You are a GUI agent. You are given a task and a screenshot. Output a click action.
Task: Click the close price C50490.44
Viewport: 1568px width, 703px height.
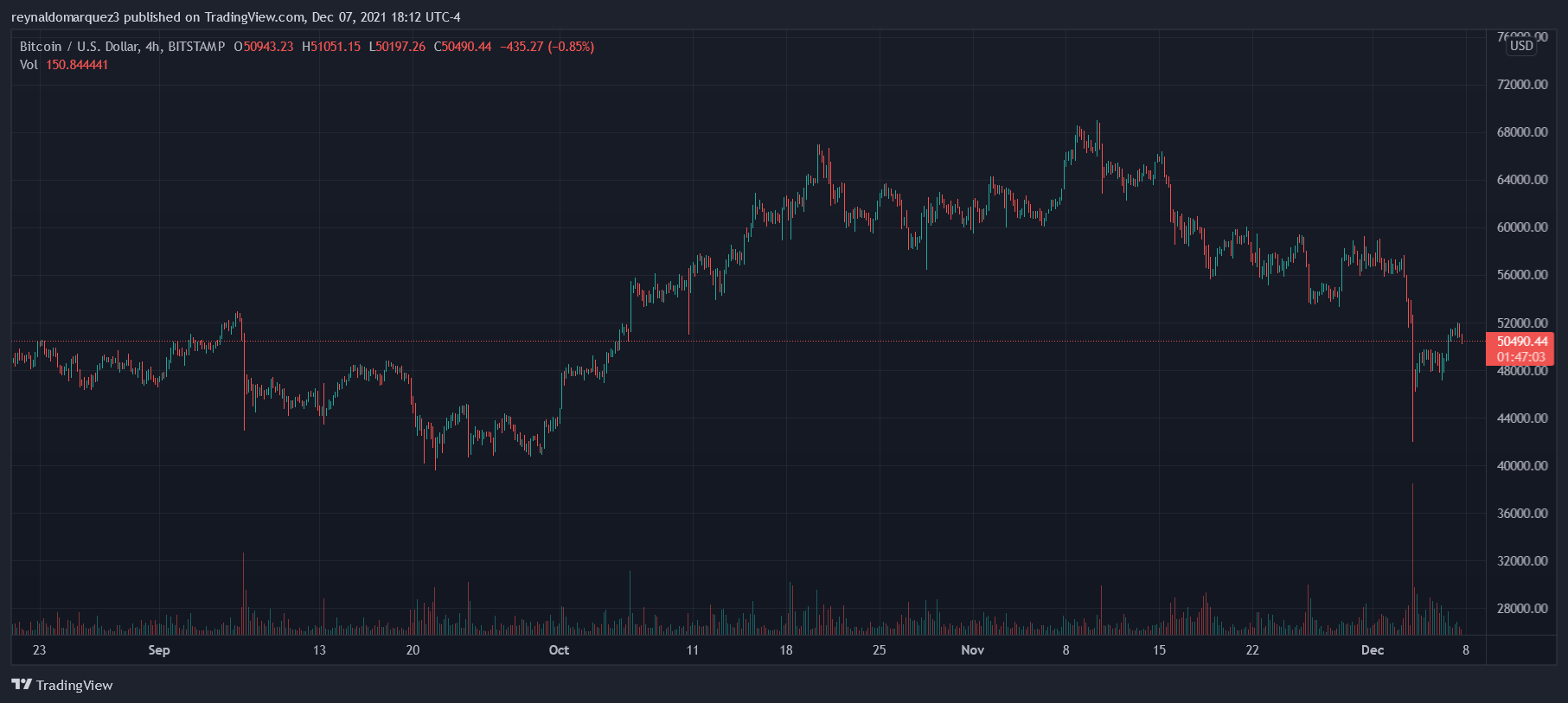coord(463,47)
